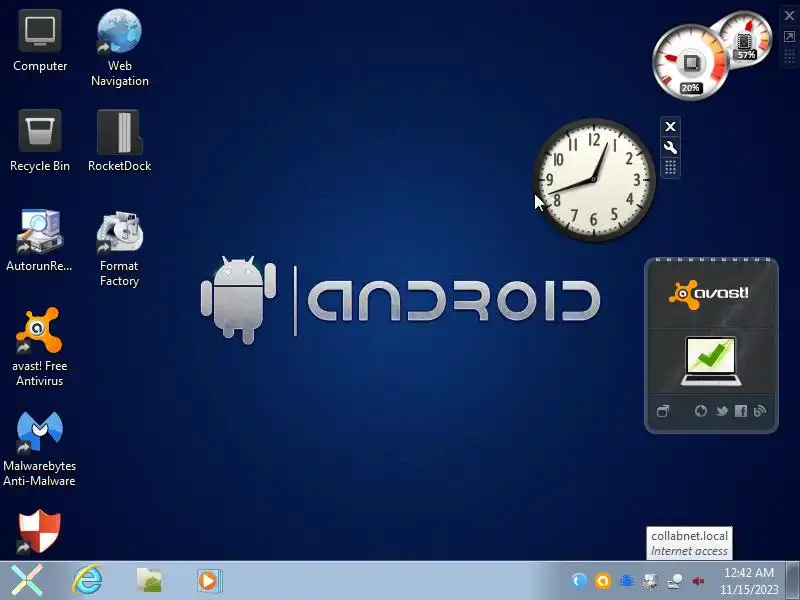The image size is (800, 600).
Task: Open the Web Navigation shortcut
Action: point(119,48)
